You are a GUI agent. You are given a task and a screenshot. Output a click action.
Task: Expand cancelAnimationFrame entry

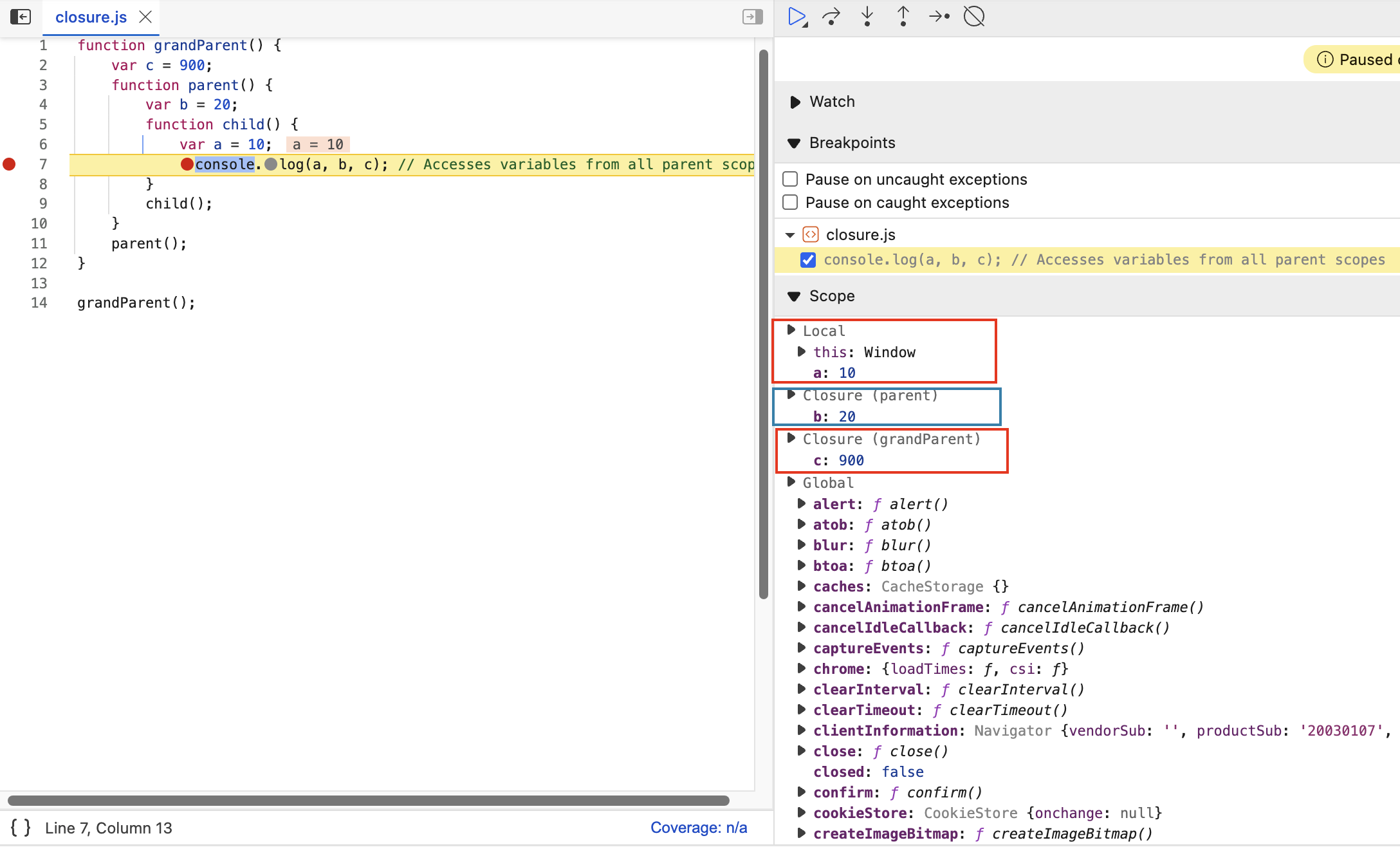click(802, 606)
